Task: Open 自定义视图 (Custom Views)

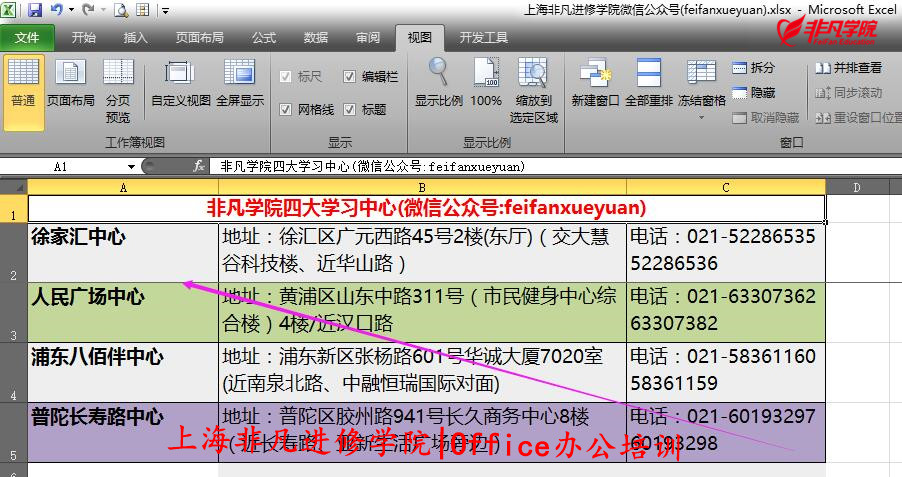Action: 181,83
